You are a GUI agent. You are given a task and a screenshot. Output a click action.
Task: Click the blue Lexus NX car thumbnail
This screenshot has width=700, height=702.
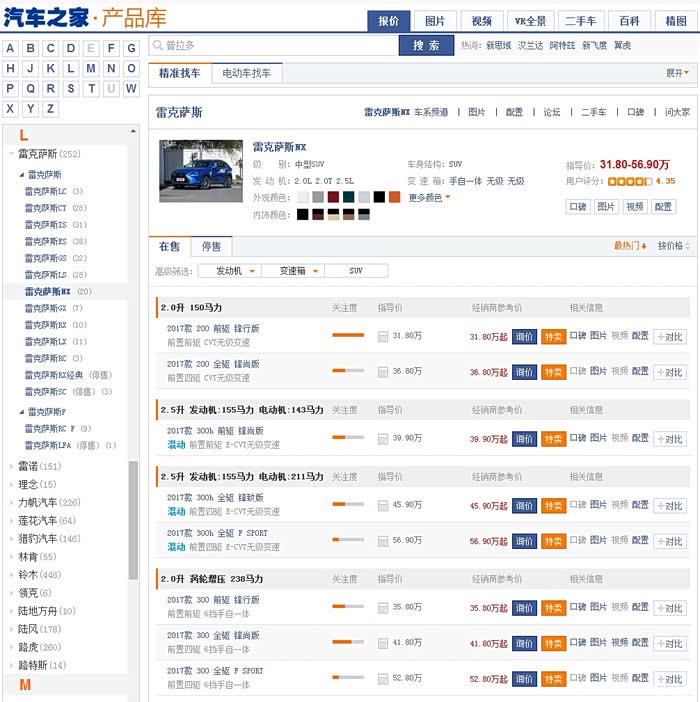(x=201, y=171)
